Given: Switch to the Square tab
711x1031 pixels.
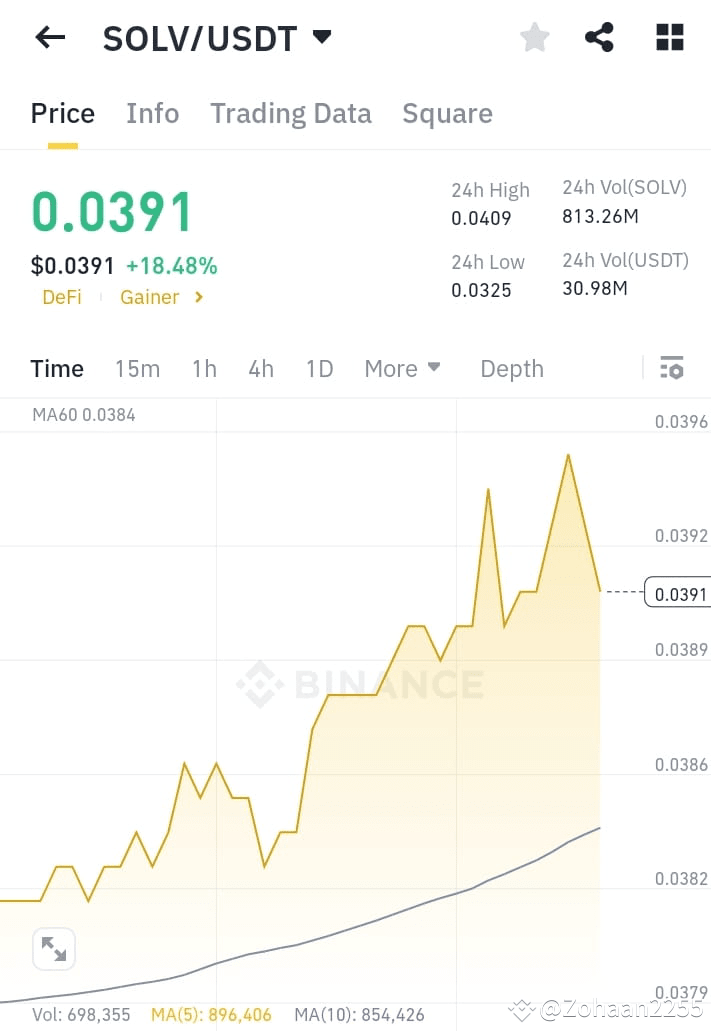Looking at the screenshot, I should [447, 113].
